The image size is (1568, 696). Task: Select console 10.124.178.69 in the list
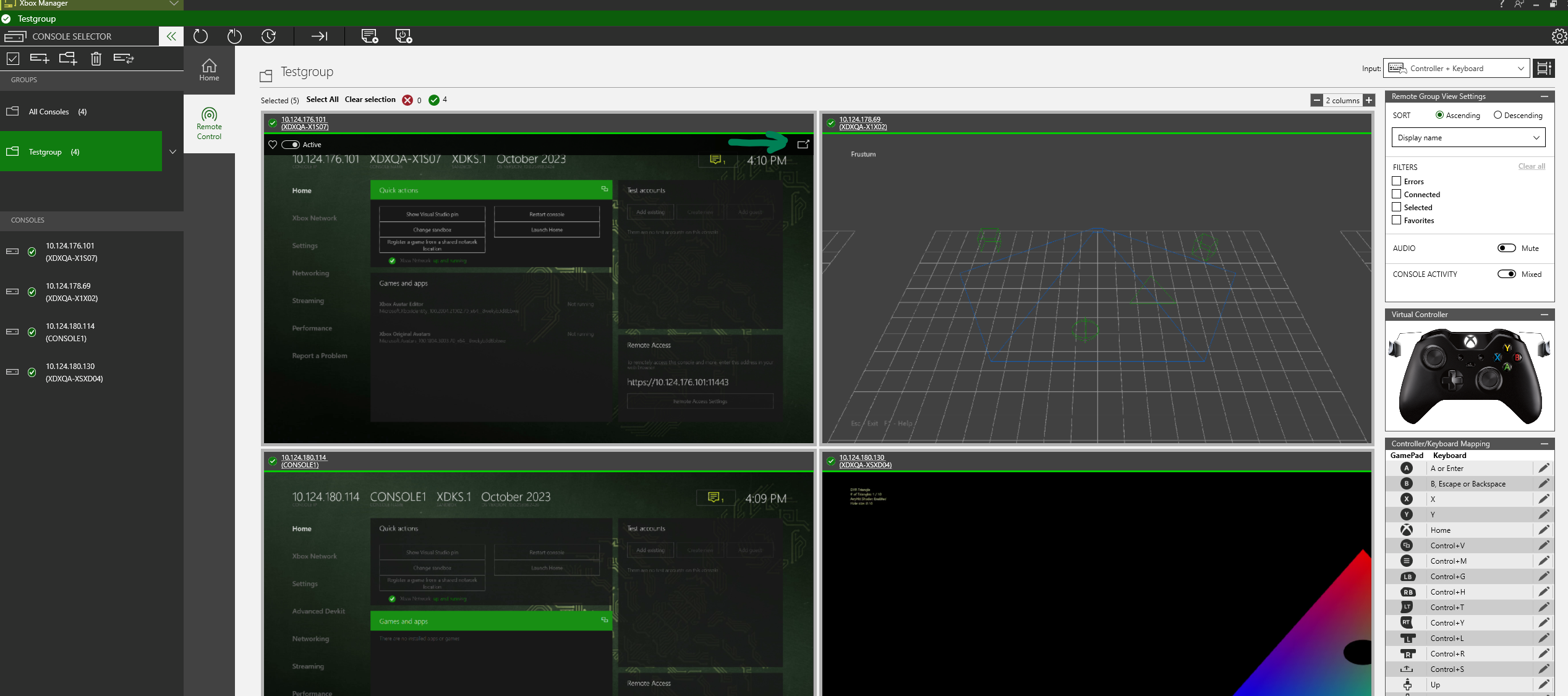click(x=92, y=292)
